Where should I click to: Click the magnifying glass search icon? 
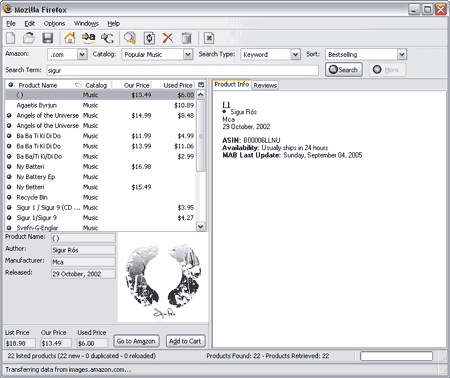[129, 38]
